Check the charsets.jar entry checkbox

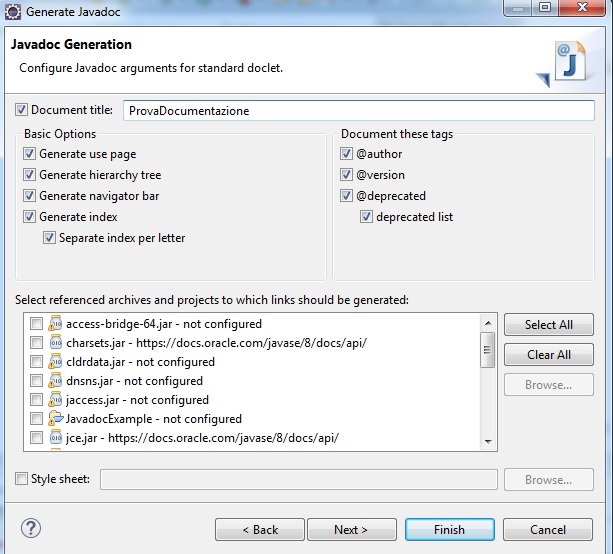click(36, 342)
